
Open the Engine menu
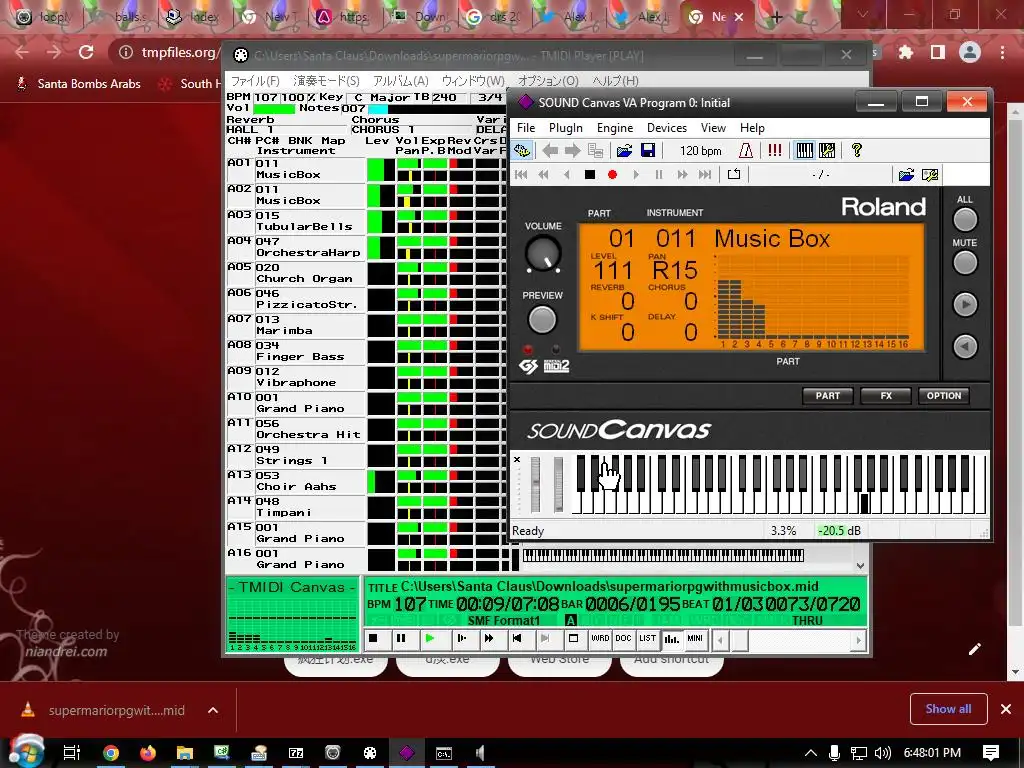point(615,128)
